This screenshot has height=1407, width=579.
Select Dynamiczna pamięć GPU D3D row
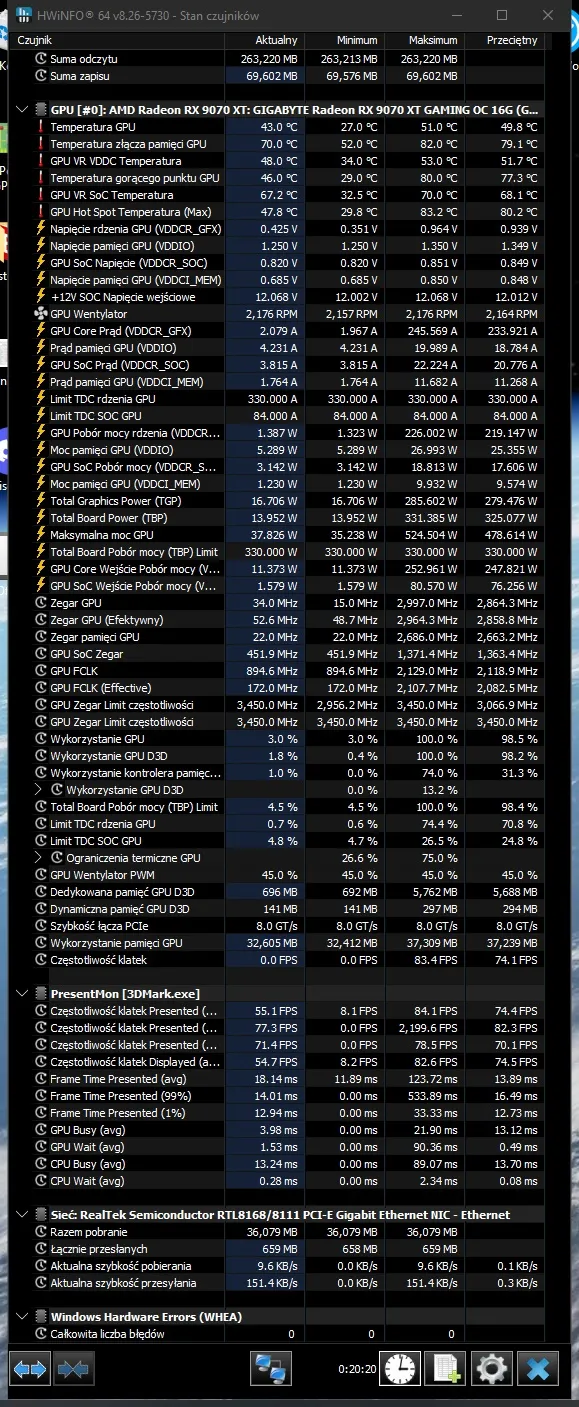point(278,909)
